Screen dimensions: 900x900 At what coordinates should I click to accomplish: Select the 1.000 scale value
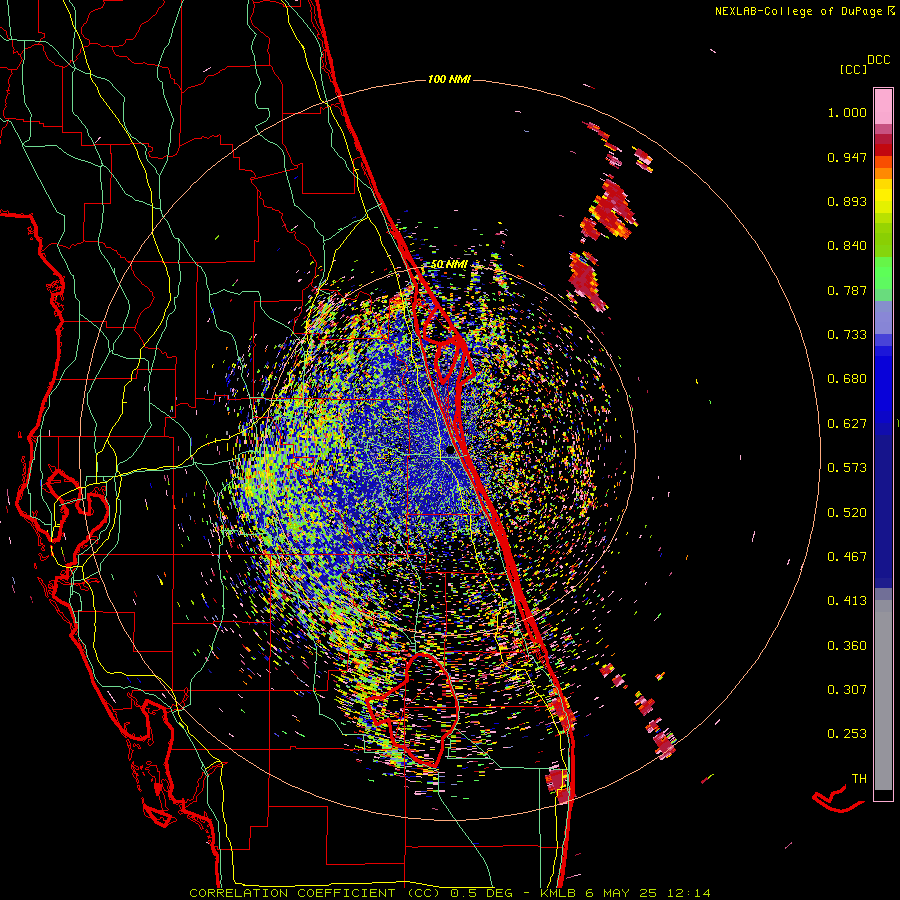click(847, 112)
